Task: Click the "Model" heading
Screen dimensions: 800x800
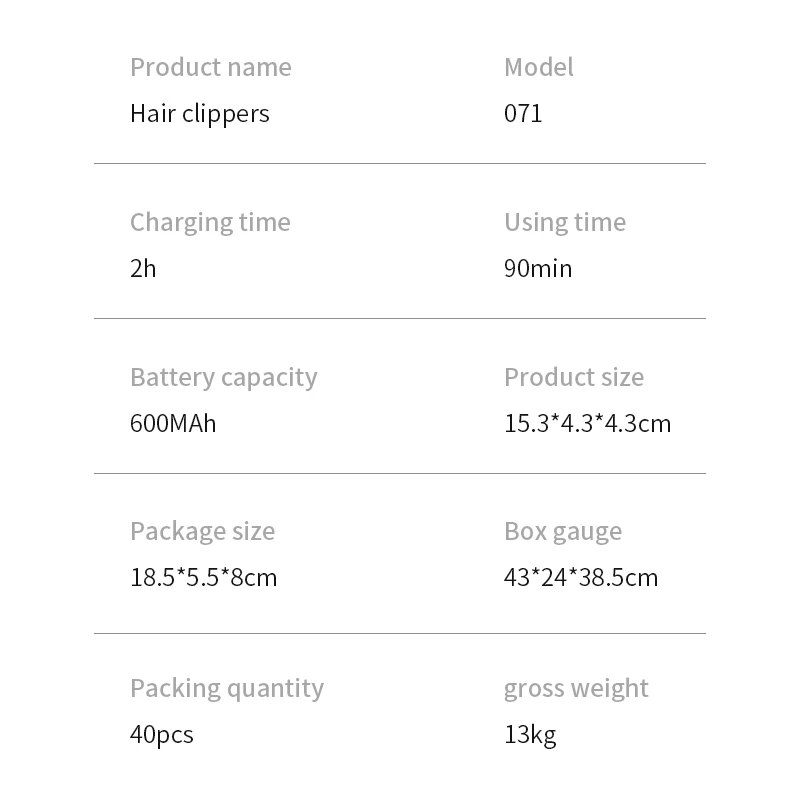Action: [x=538, y=67]
